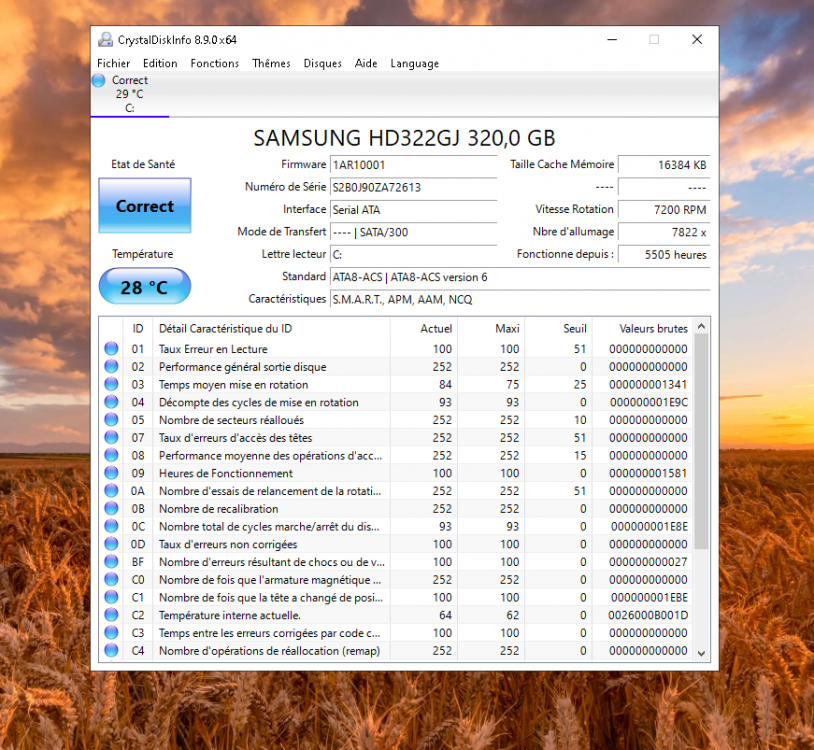Screen dimensions: 814x750
Task: Select the Nombre de secteurs réalloués text
Action: click(231, 420)
